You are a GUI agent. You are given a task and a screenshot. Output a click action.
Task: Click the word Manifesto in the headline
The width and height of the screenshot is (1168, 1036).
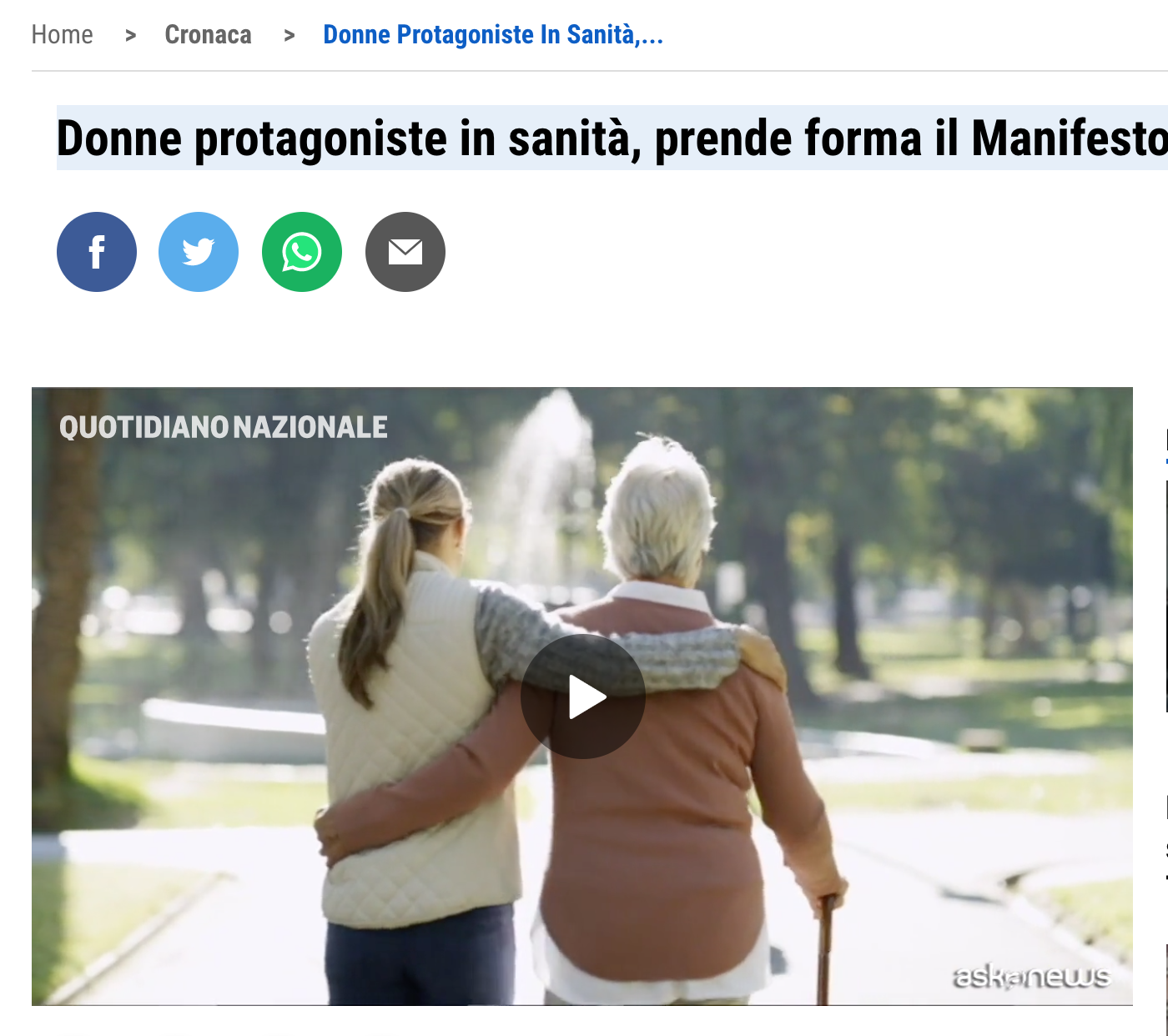pyautogui.click(x=1070, y=138)
